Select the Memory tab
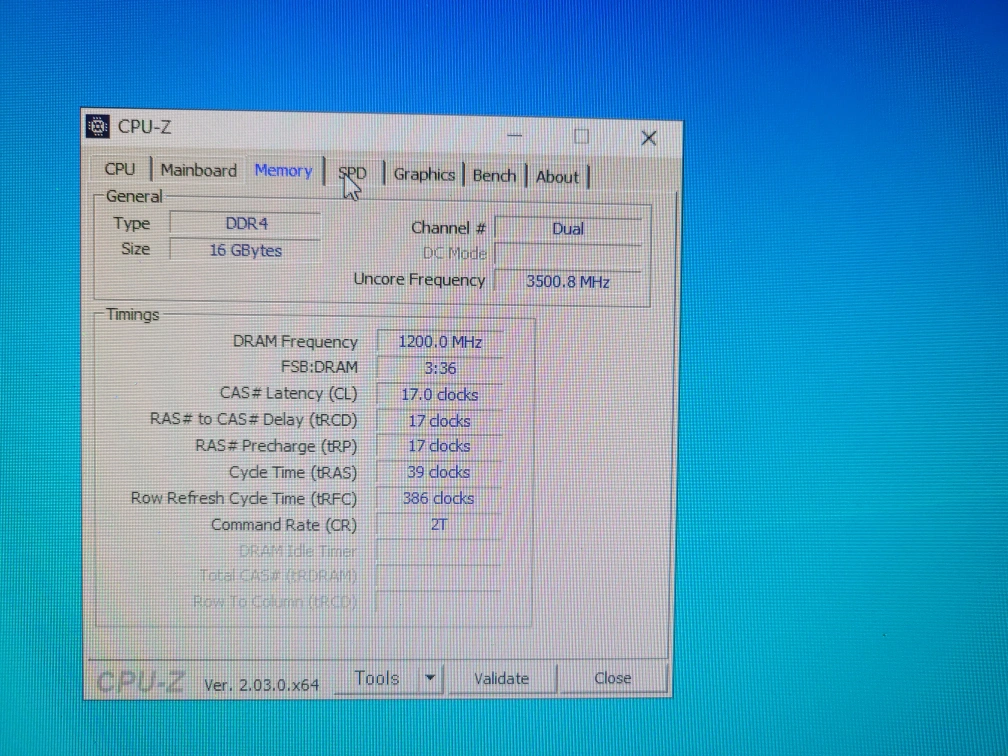 tap(283, 171)
